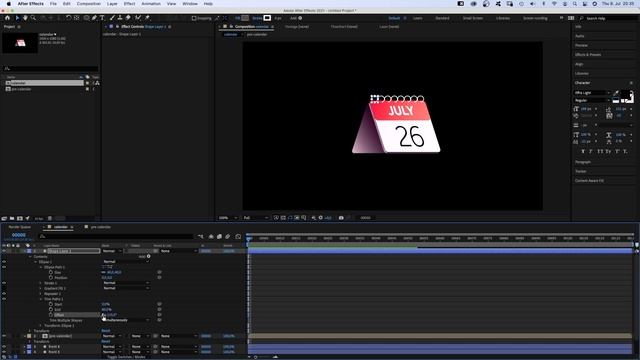640x360 pixels.
Task: Select the Type tool
Action: pyautogui.click(x=102, y=18)
